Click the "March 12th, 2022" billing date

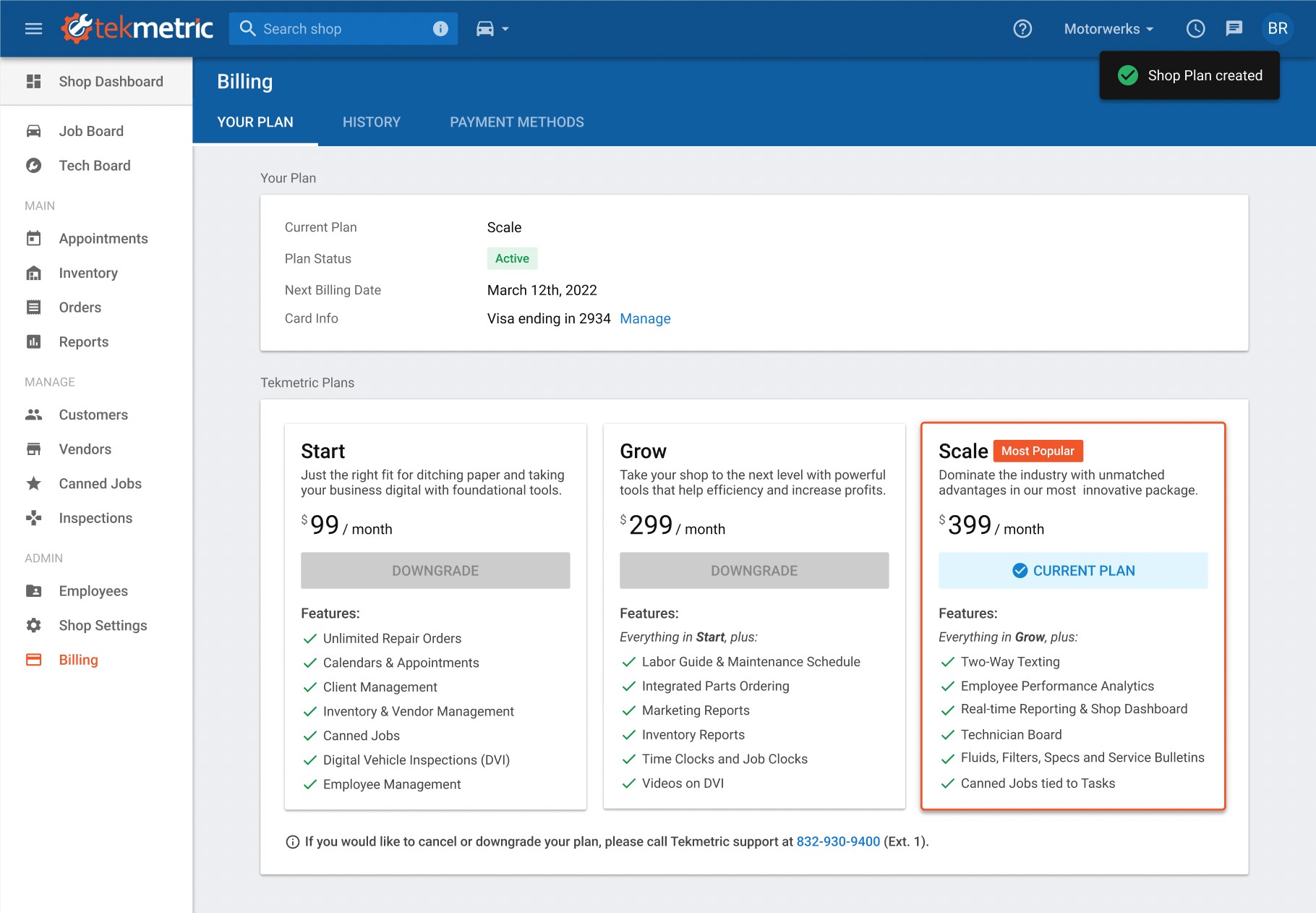(x=542, y=290)
